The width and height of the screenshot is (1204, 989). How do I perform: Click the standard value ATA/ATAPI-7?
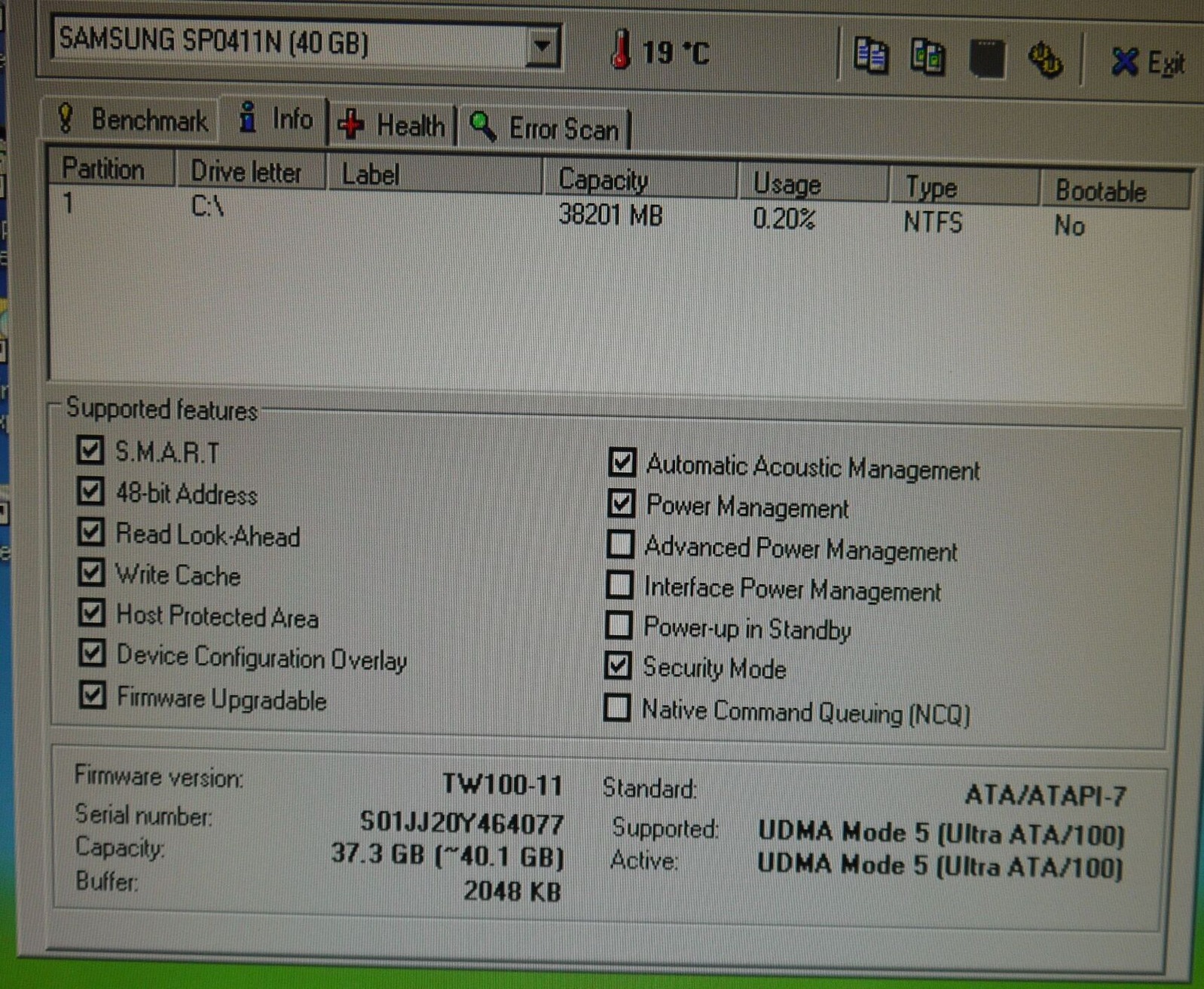(1046, 795)
